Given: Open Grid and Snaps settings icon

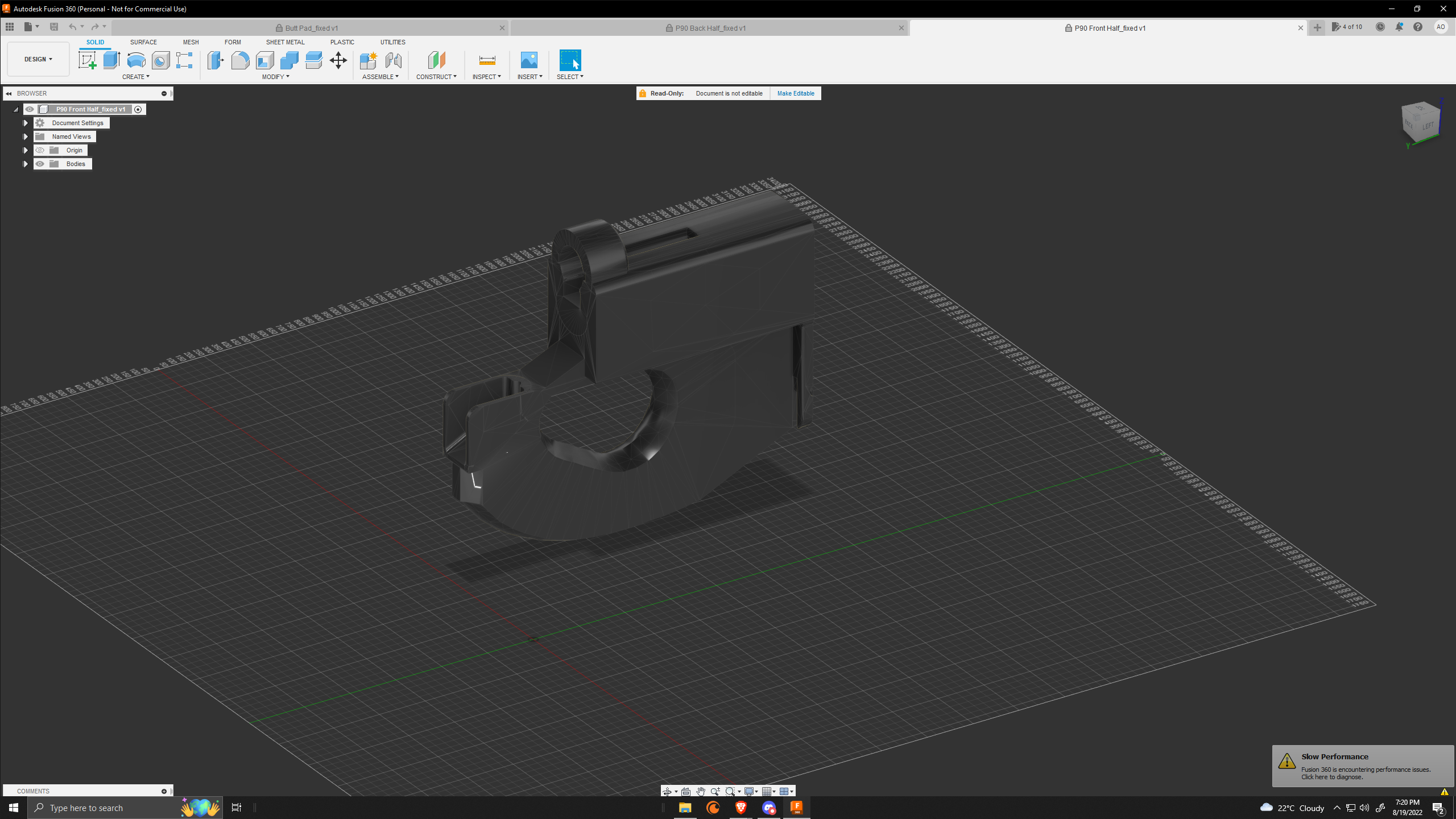Looking at the screenshot, I should pos(767,791).
